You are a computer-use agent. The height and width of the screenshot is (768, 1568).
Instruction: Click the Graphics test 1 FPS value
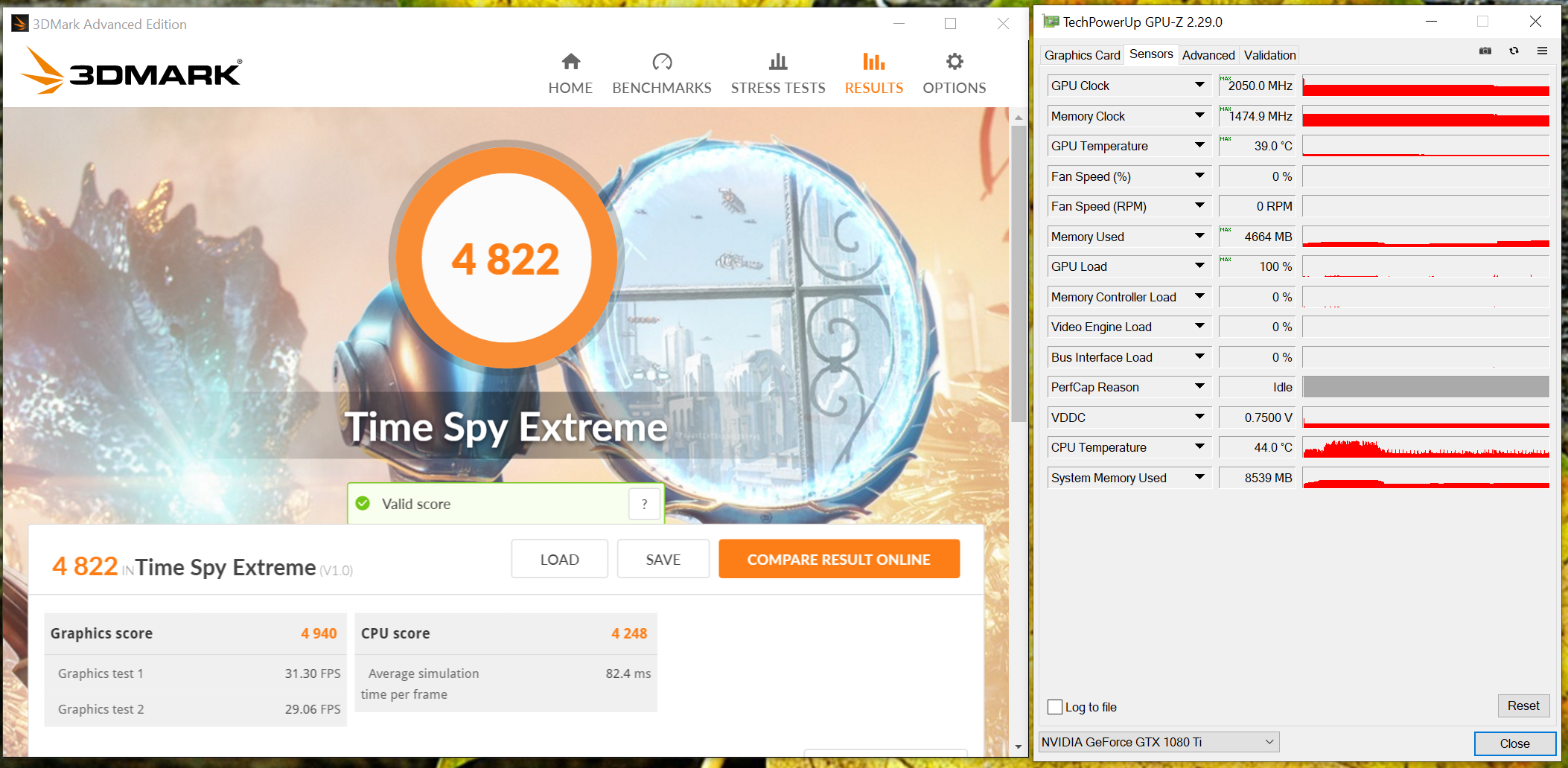(313, 673)
